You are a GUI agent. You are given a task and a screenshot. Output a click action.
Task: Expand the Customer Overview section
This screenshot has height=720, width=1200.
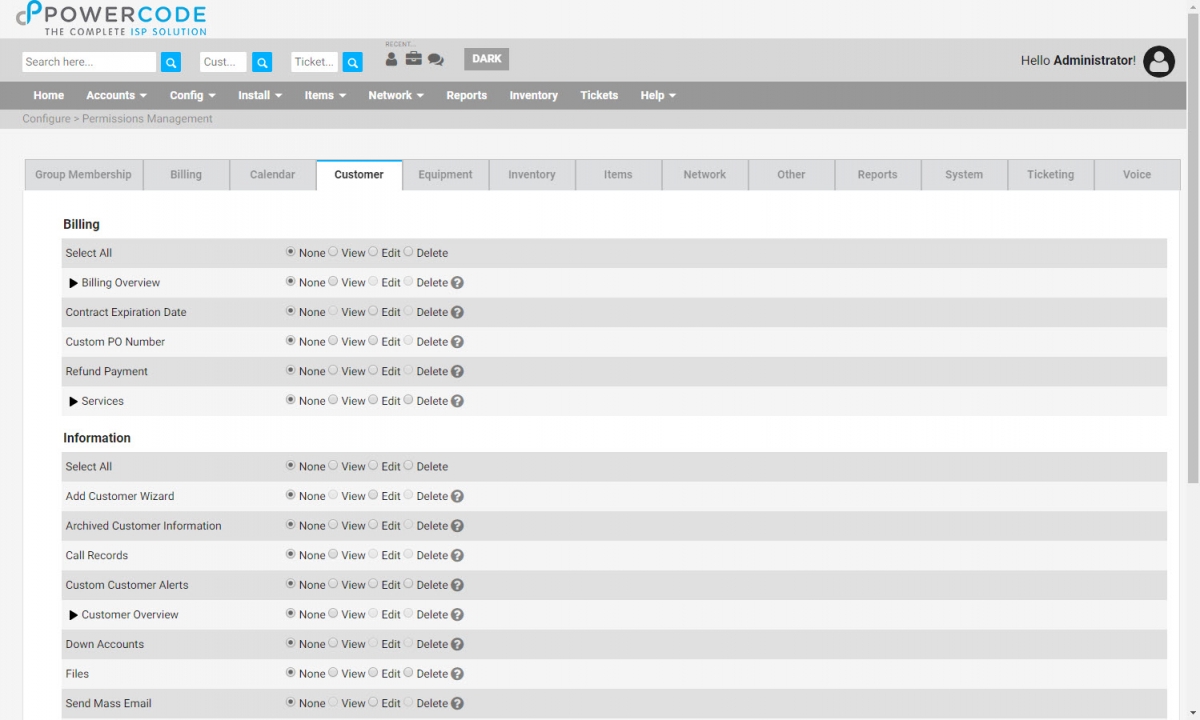[x=73, y=614]
